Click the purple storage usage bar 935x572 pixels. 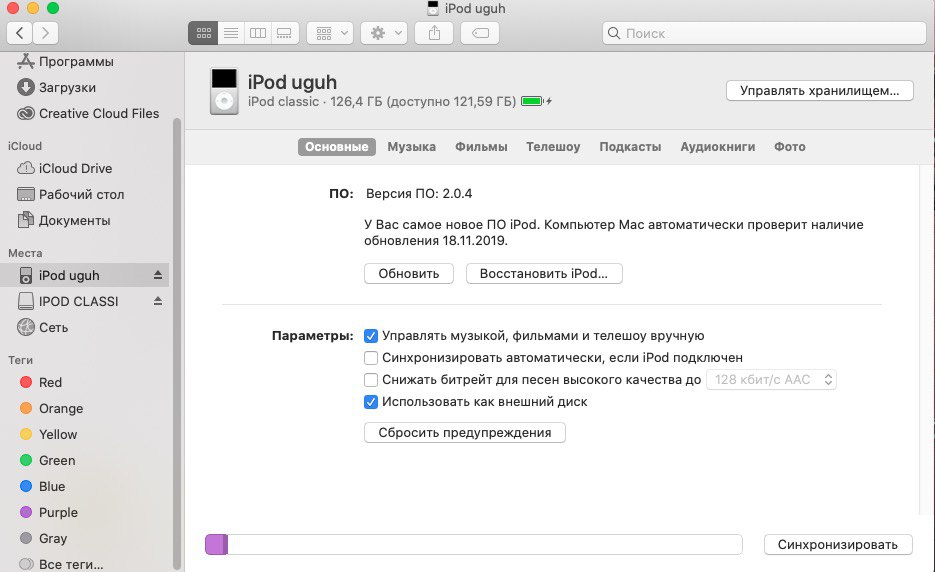[x=216, y=545]
